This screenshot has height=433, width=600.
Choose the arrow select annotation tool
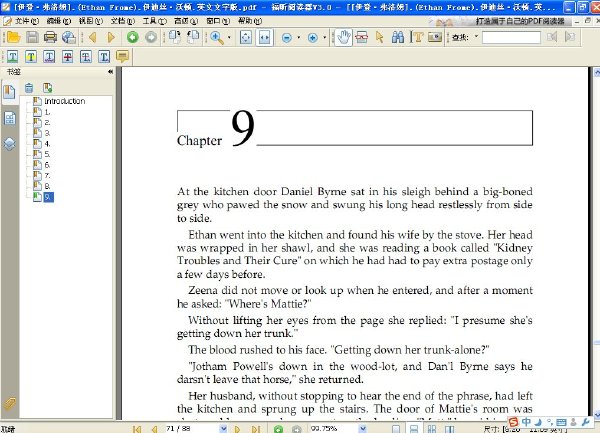(380, 37)
